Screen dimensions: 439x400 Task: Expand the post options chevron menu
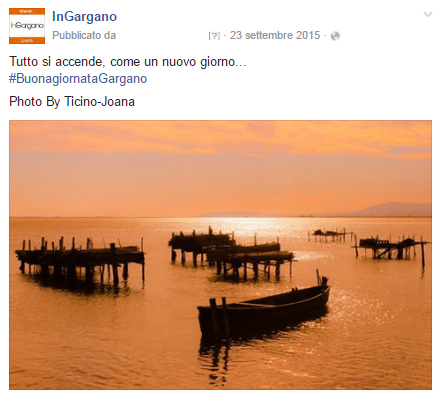coord(428,14)
